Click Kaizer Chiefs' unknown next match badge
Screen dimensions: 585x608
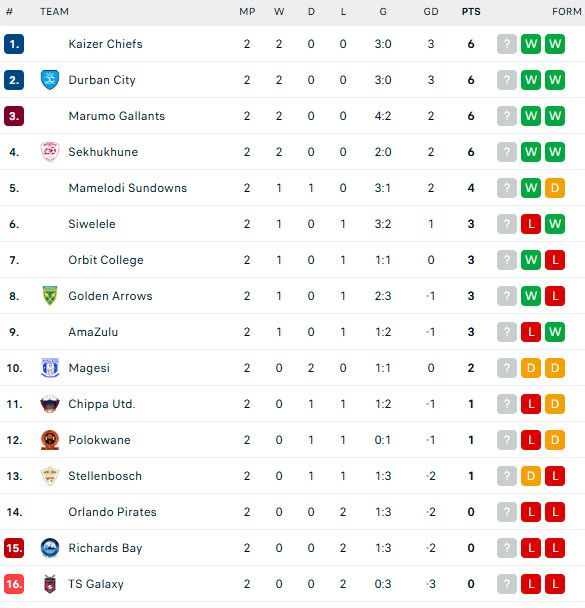[507, 44]
